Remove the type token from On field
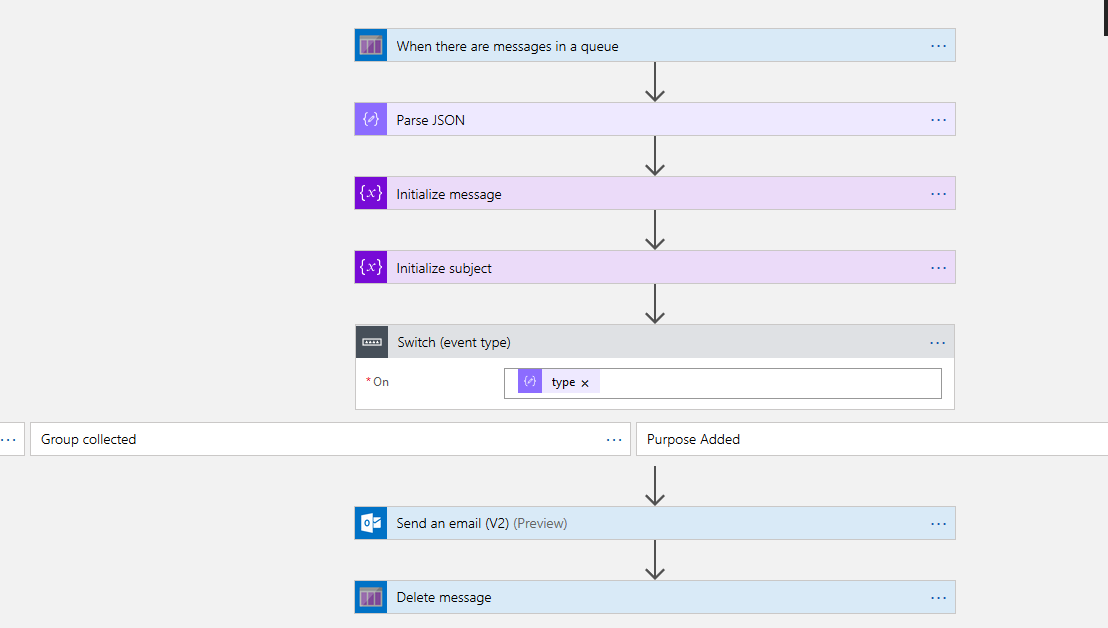The image size is (1108, 628). (585, 383)
